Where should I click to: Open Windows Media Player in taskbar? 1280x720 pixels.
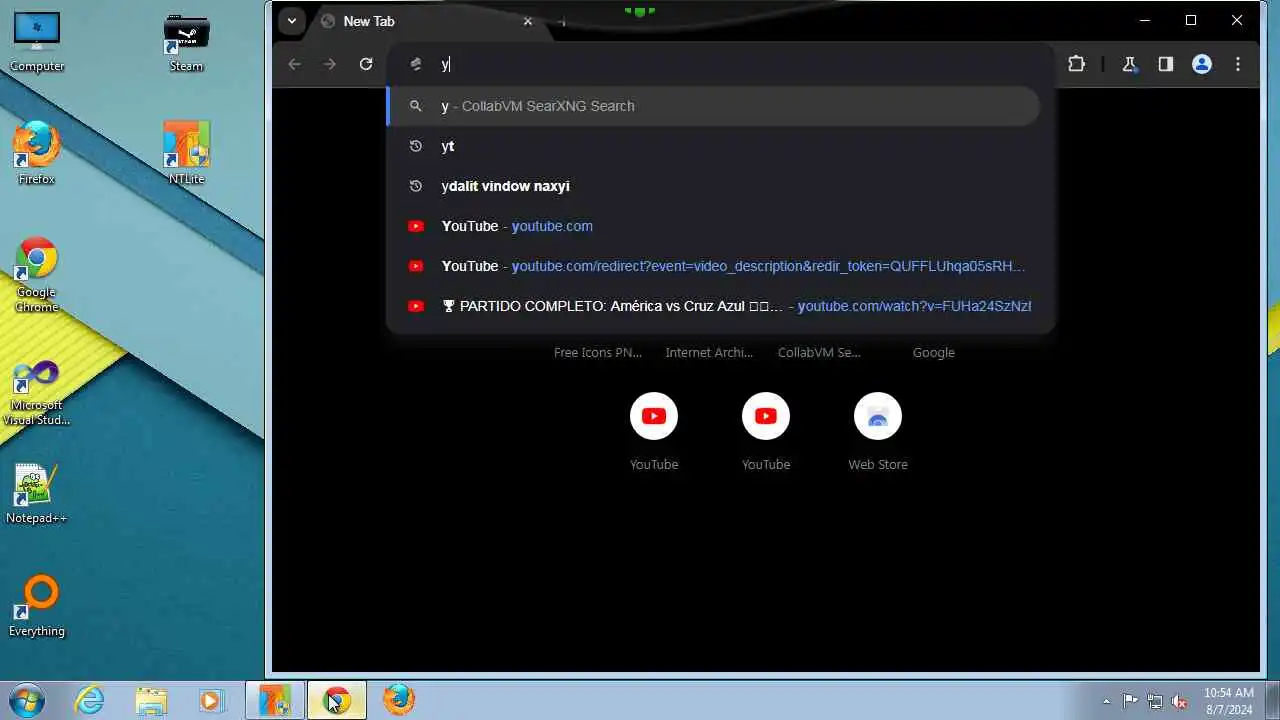[x=211, y=700]
